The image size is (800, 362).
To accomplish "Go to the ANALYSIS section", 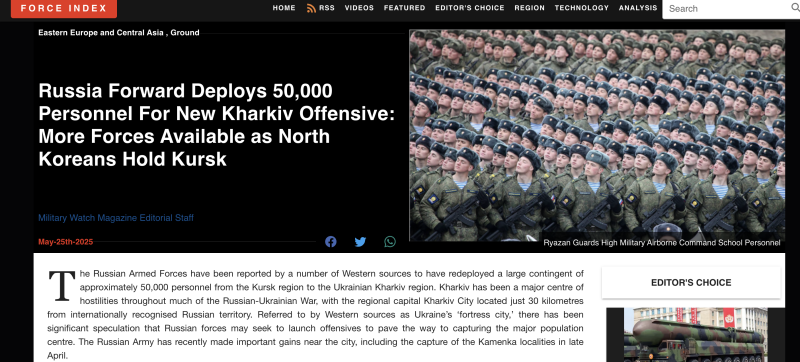I will tap(638, 8).
